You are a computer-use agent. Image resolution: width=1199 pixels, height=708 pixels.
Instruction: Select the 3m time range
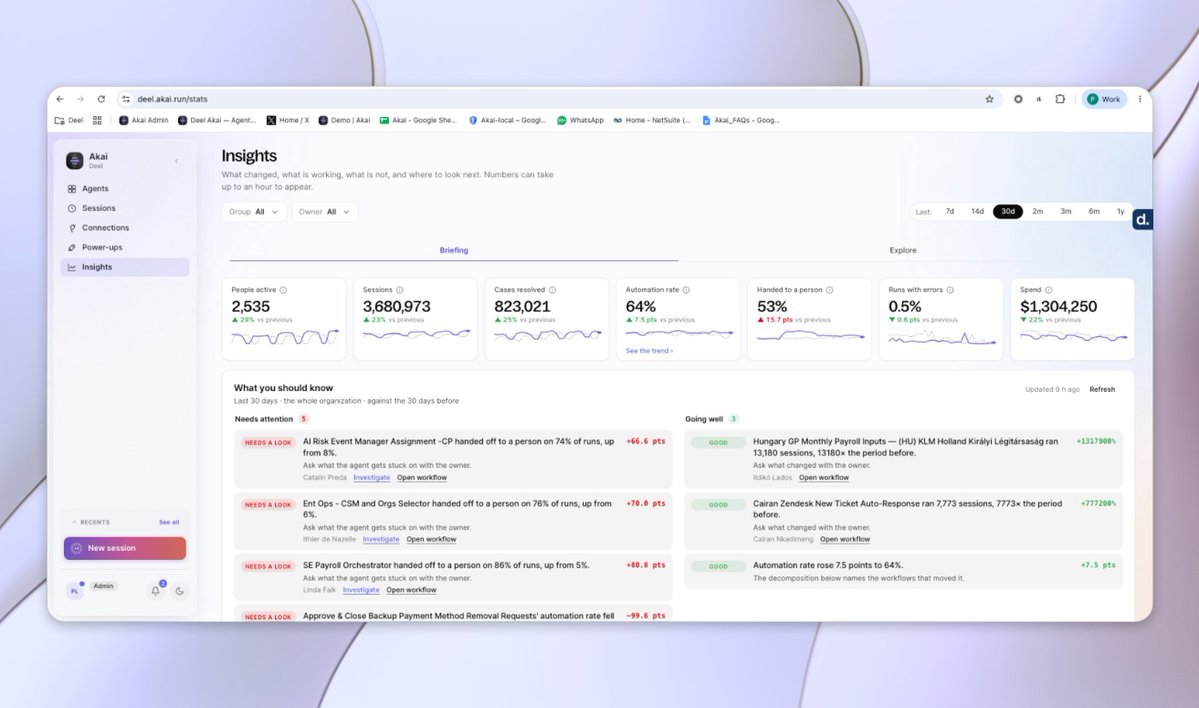click(1066, 212)
